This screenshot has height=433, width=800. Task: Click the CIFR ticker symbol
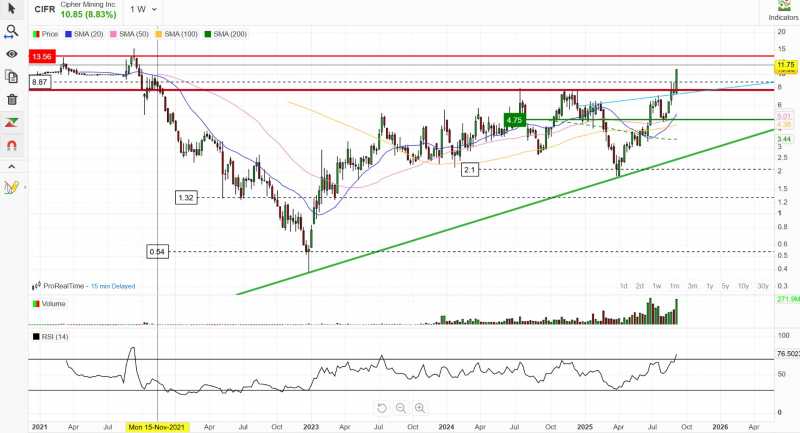tap(45, 8)
